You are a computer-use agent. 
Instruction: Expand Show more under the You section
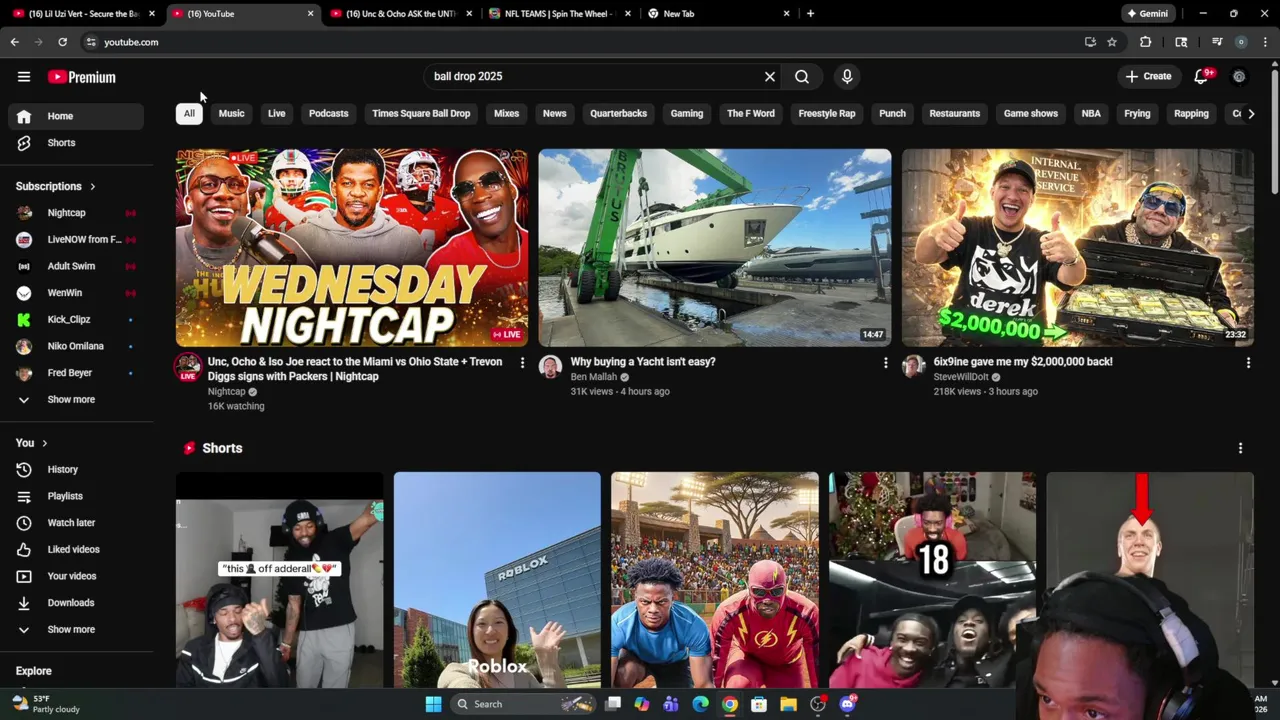pyautogui.click(x=76, y=630)
